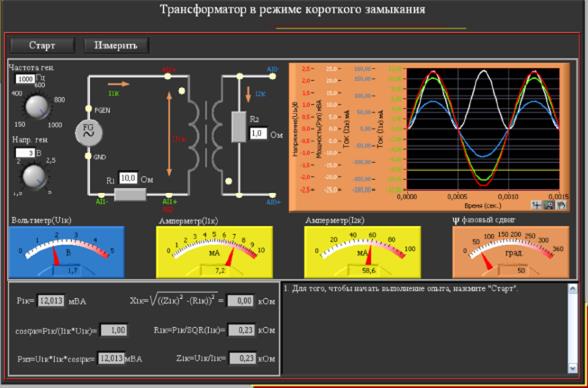Click the Амперметр(I2k) label

pos(335,221)
